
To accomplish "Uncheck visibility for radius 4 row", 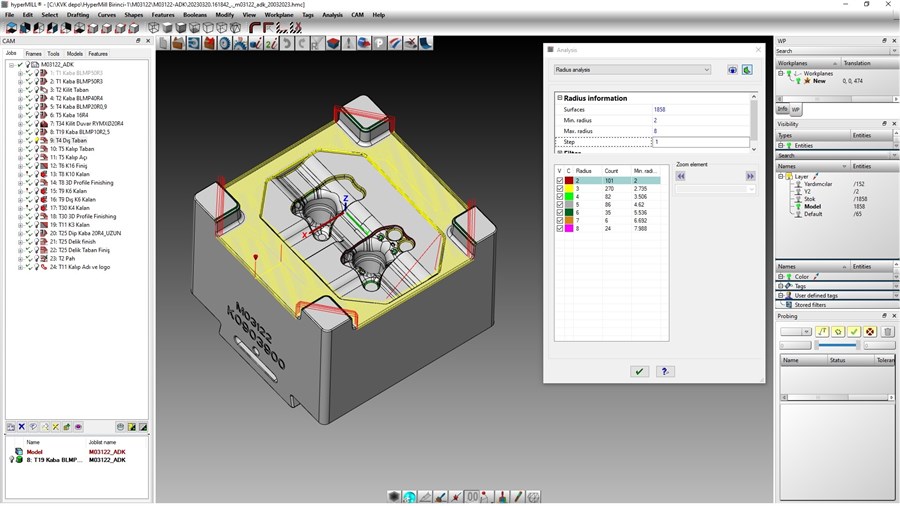I will [x=560, y=197].
